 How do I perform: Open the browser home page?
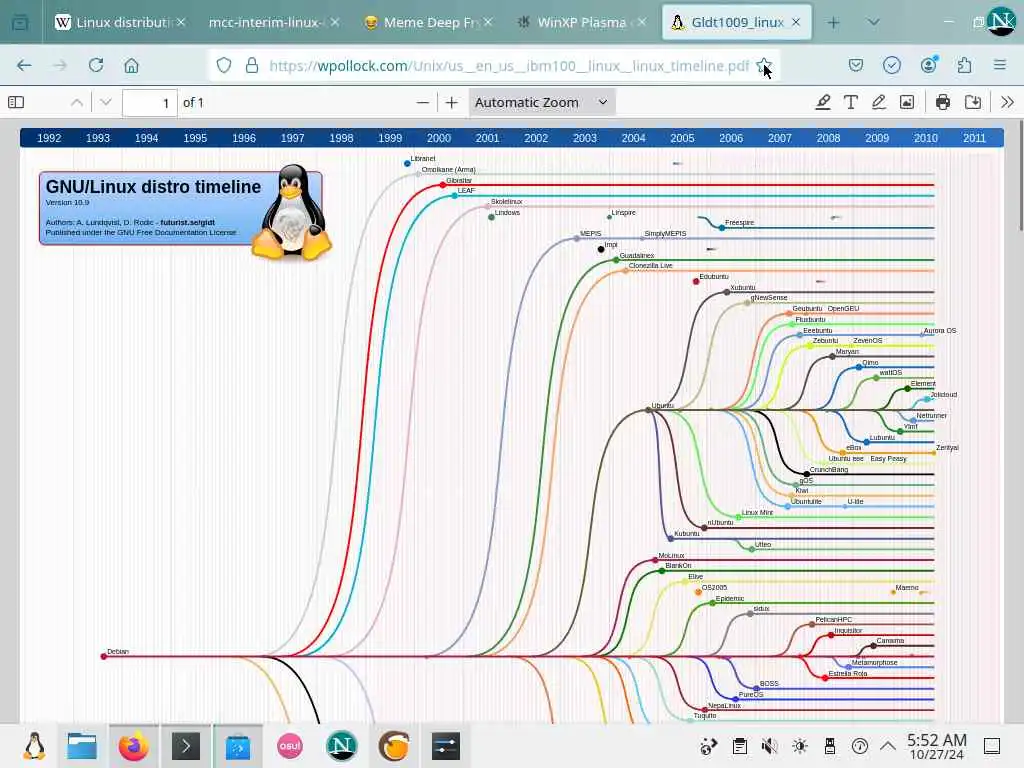pyautogui.click(x=131, y=65)
